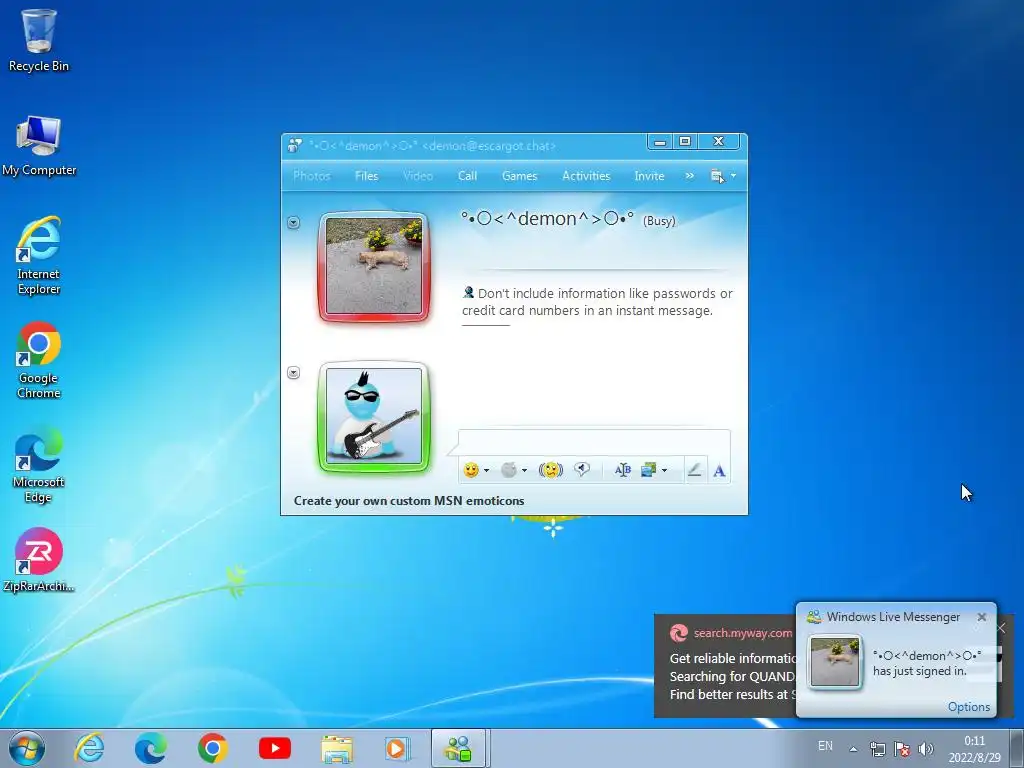Click the volume speaker tray icon
Image resolution: width=1024 pixels, height=768 pixels.
926,749
